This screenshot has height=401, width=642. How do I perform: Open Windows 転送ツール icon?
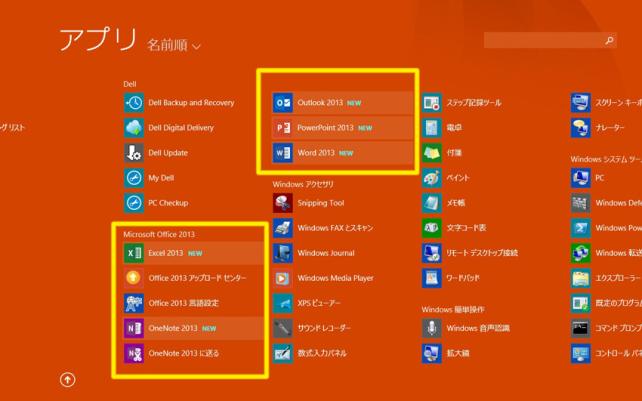581,253
